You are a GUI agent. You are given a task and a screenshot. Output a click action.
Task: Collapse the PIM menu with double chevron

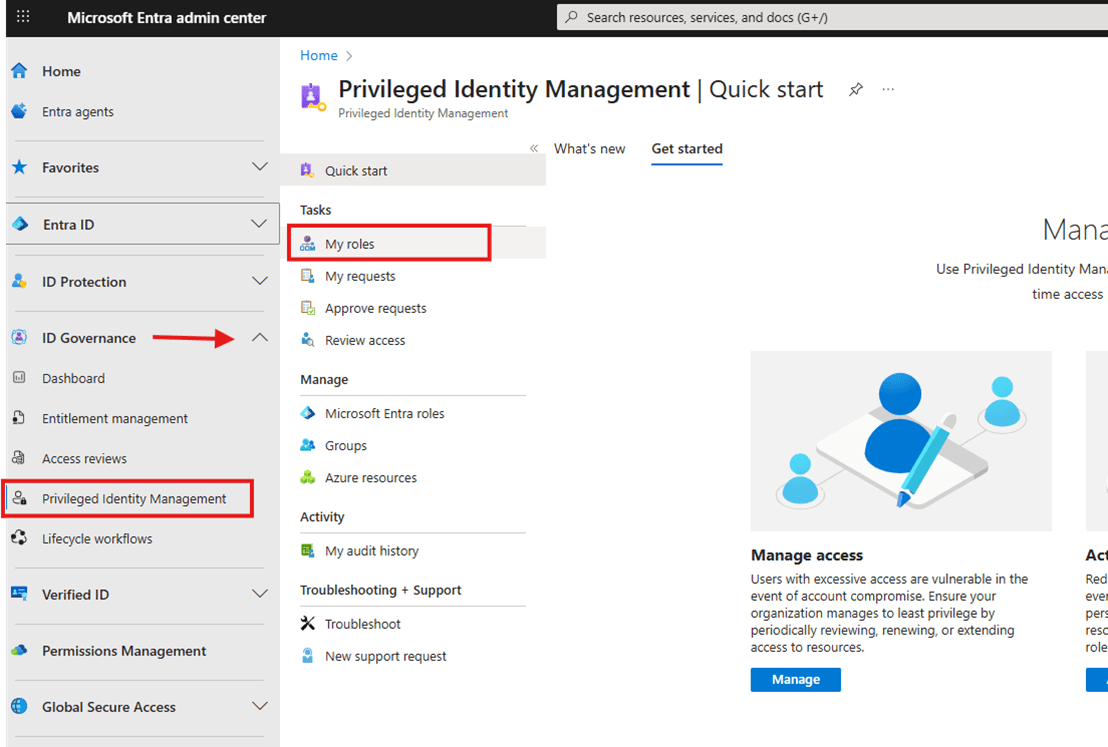click(x=534, y=148)
